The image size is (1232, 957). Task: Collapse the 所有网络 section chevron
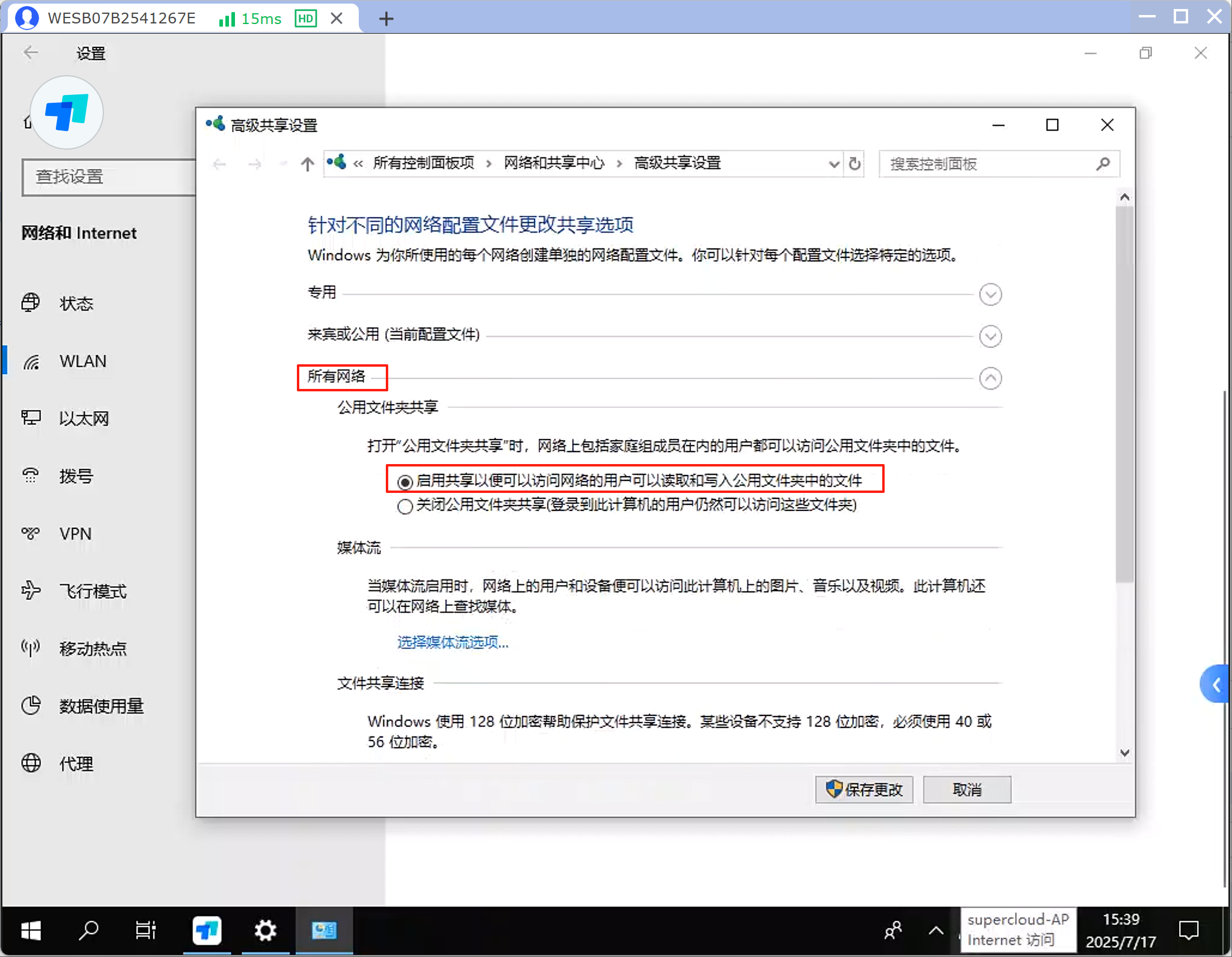990,378
